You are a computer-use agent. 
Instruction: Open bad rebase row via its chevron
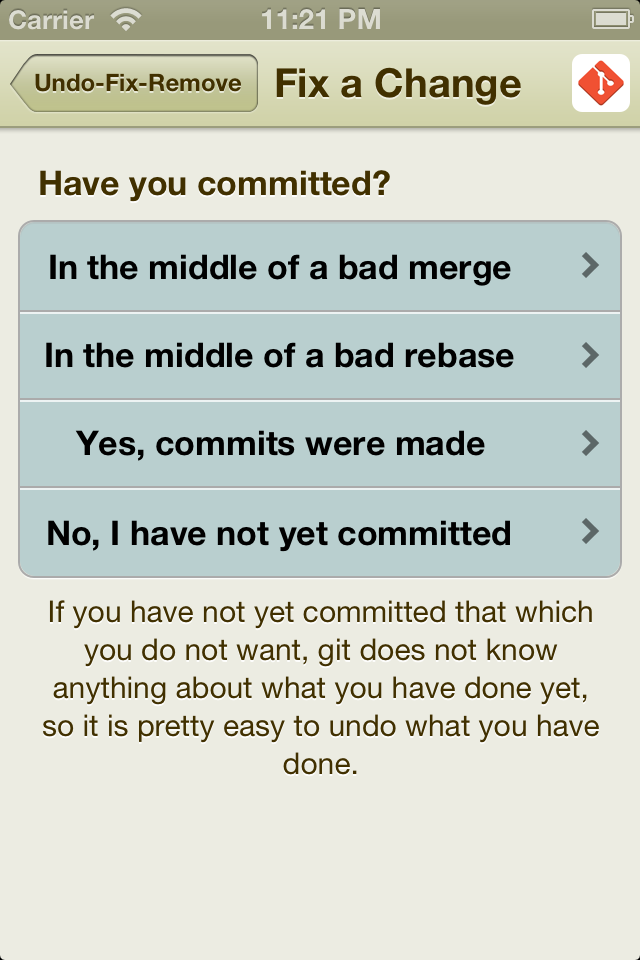click(x=590, y=355)
